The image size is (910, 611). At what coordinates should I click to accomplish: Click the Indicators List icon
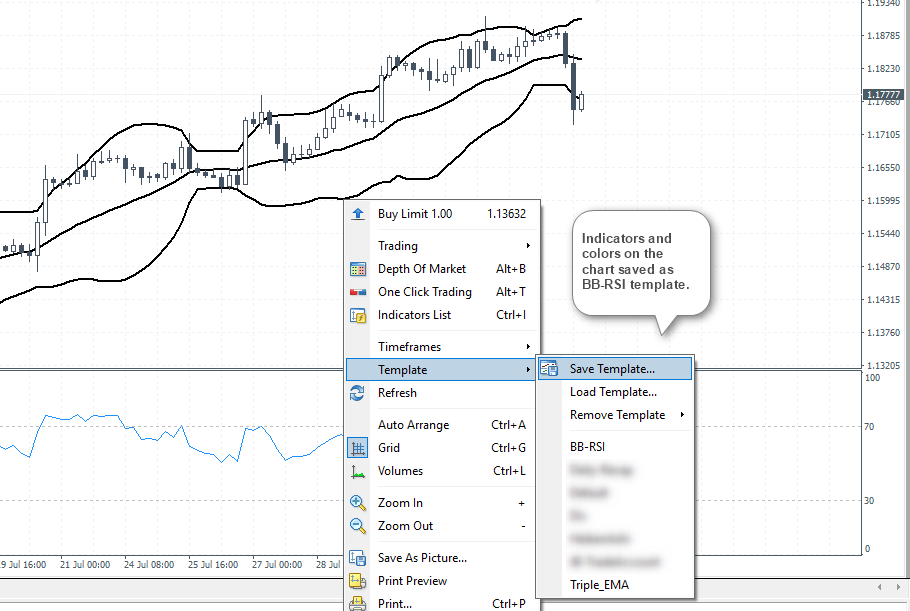click(x=358, y=315)
